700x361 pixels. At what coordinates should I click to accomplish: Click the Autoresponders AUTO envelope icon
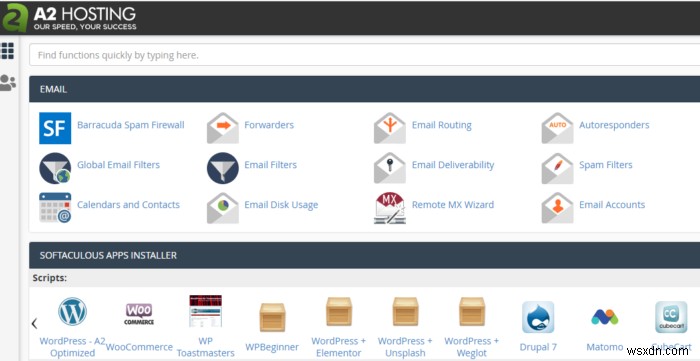558,128
